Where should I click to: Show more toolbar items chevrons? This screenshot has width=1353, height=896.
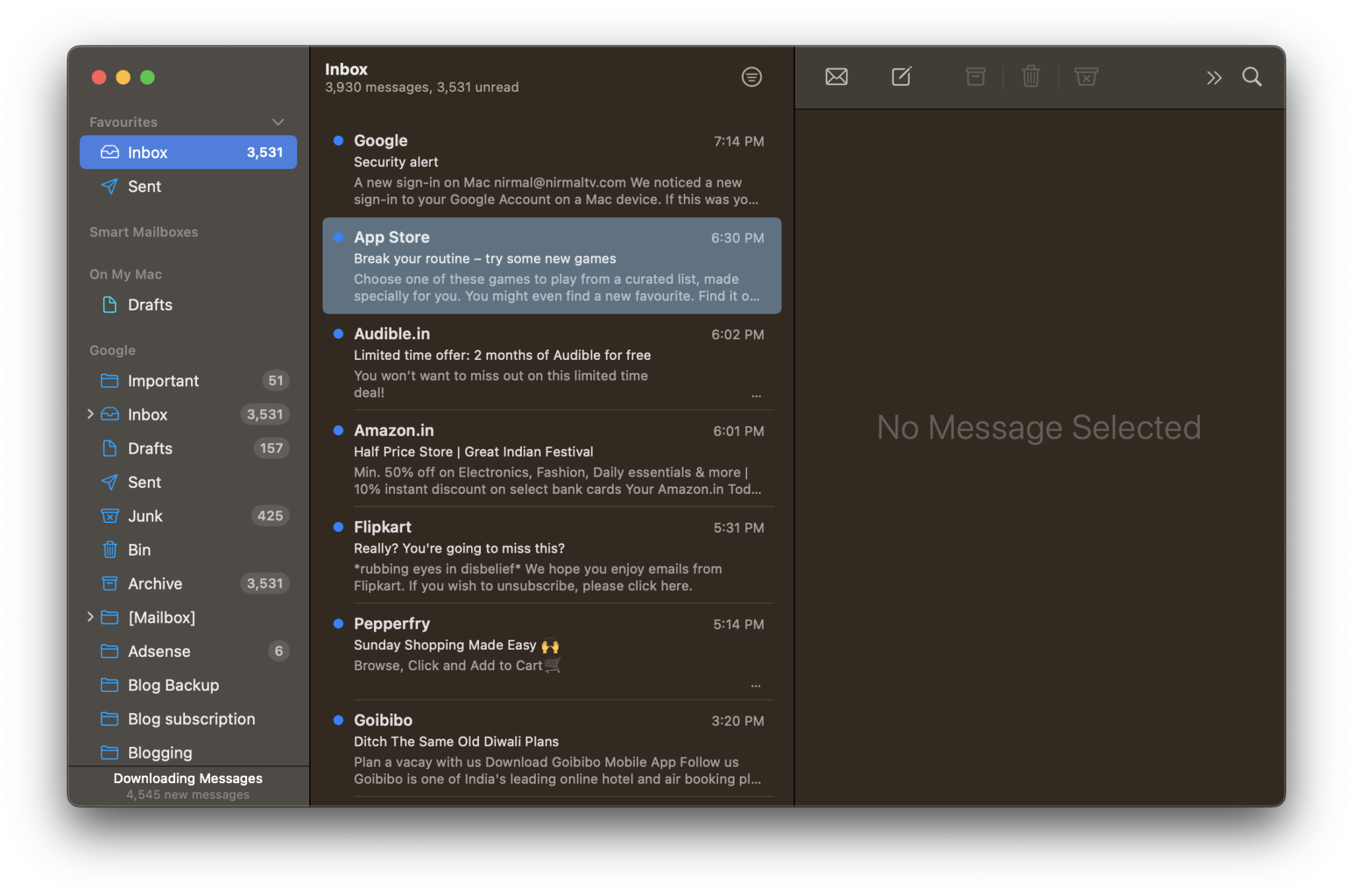[1214, 78]
